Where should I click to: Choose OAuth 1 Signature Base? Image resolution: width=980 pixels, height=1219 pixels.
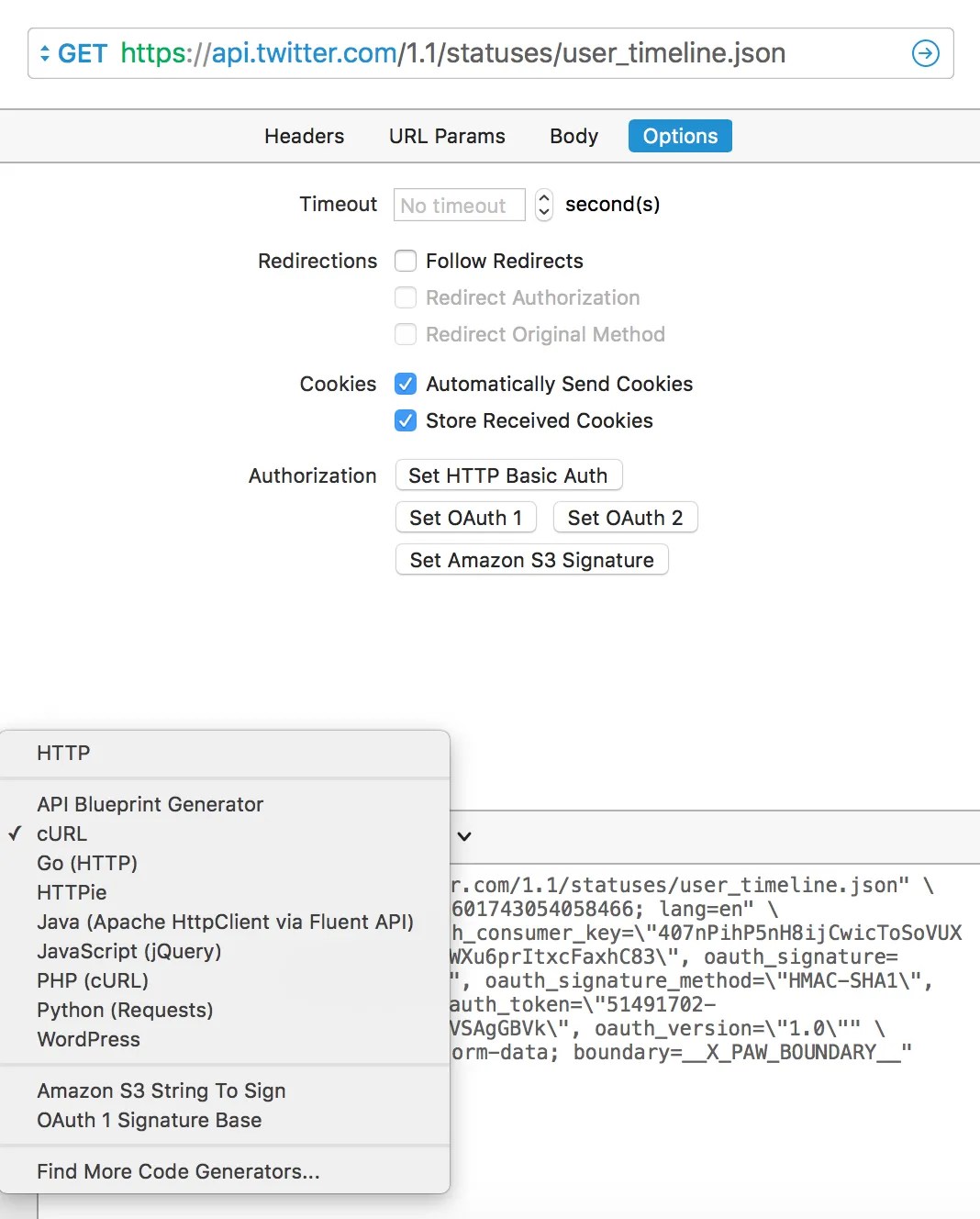[225, 1120]
